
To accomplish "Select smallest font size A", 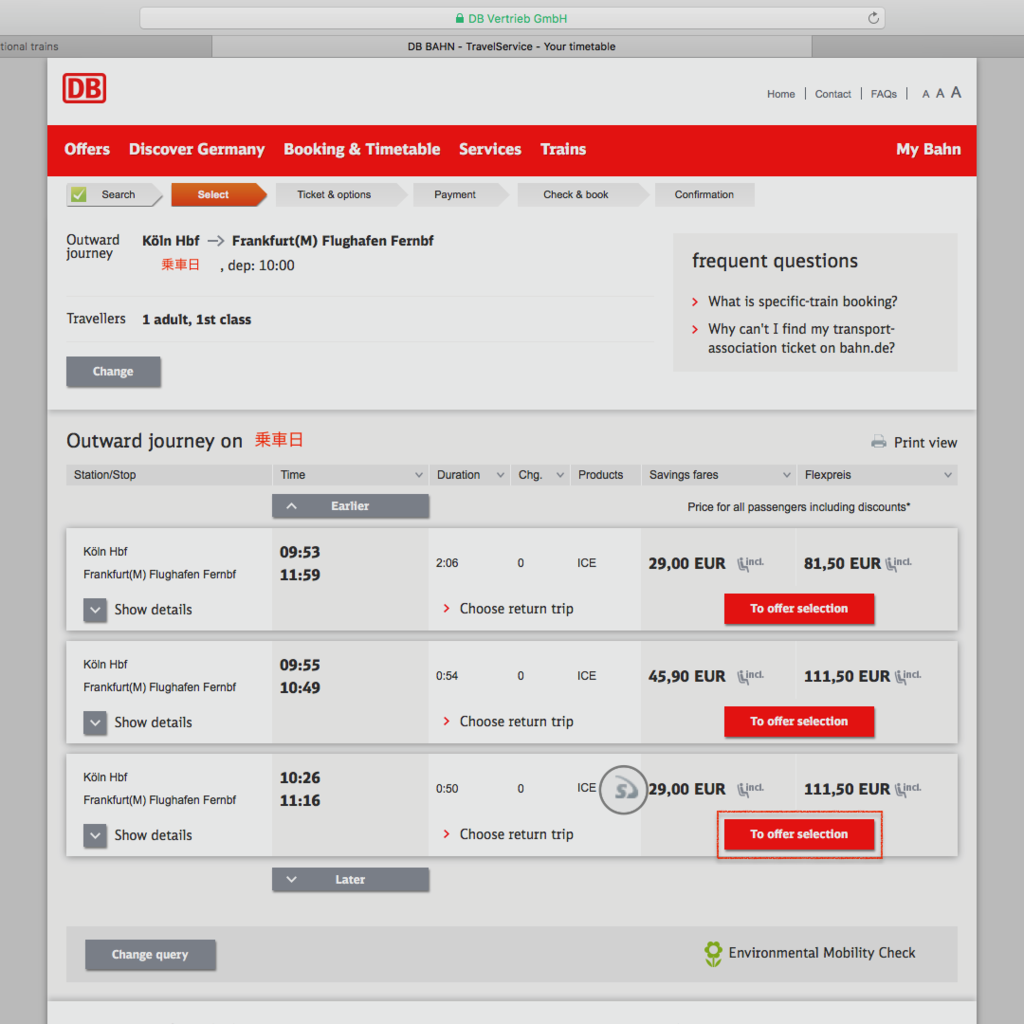I will (925, 94).
